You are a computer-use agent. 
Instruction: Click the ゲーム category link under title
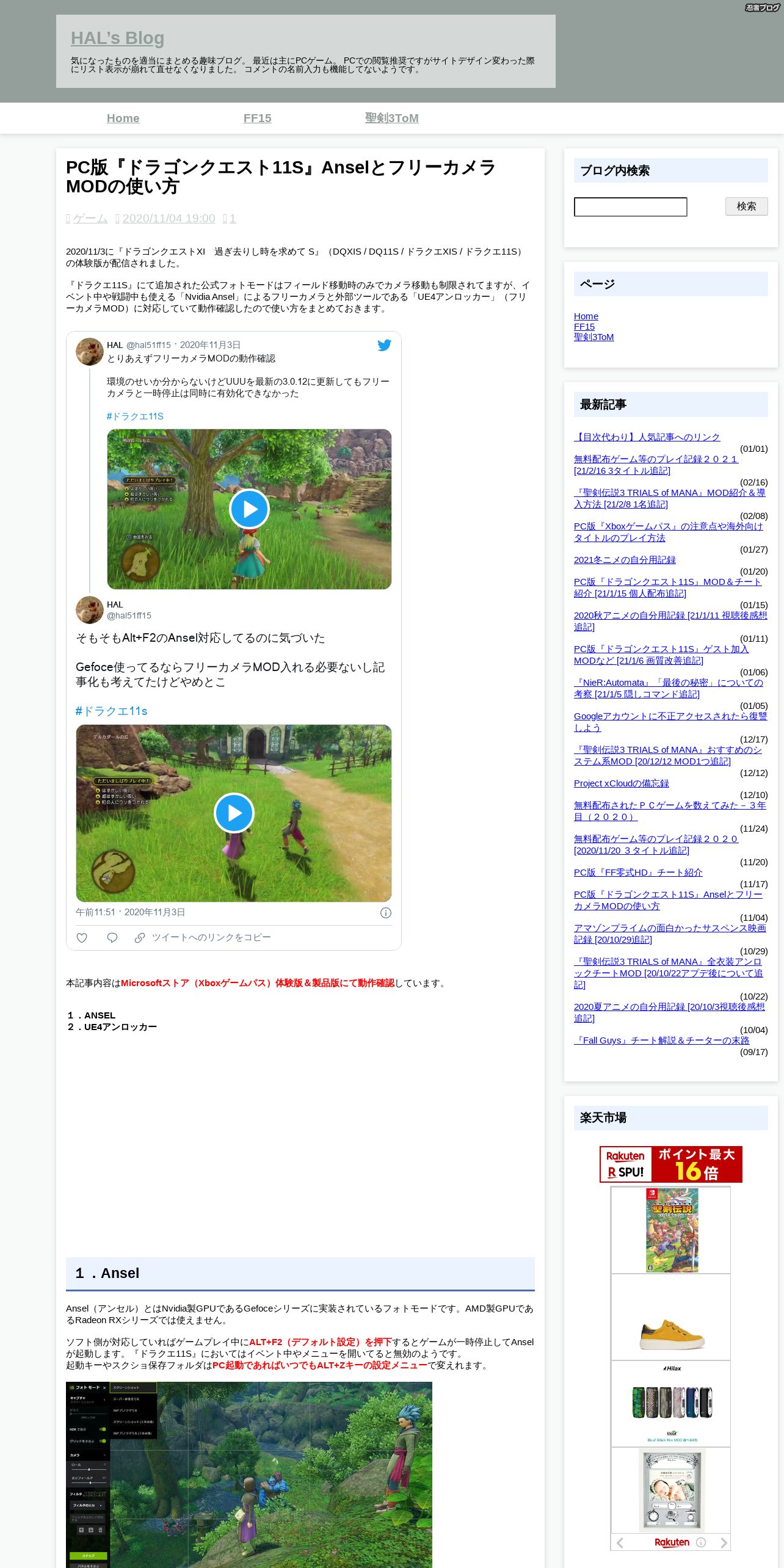(x=90, y=219)
